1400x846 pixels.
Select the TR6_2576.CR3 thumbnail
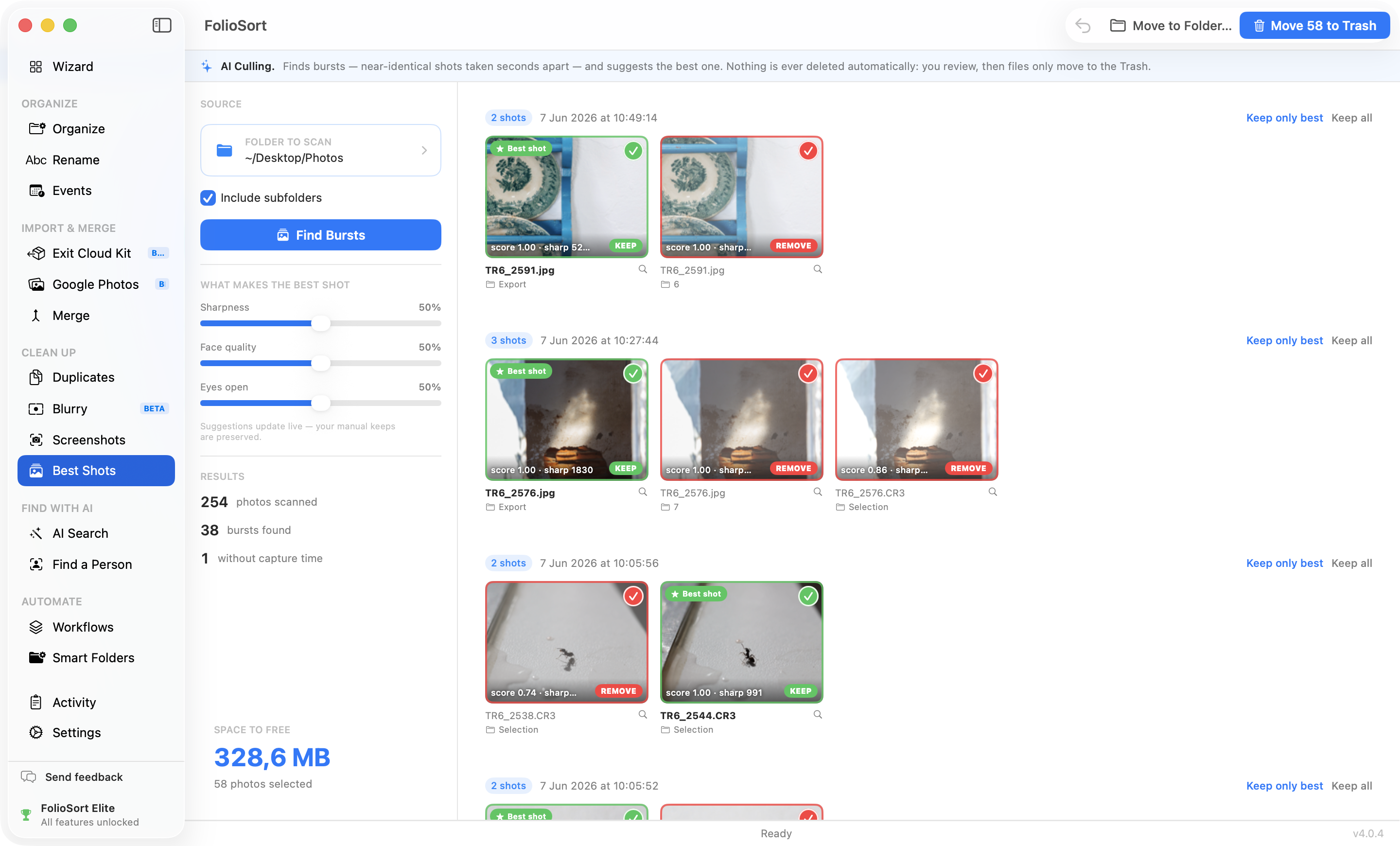click(x=916, y=419)
